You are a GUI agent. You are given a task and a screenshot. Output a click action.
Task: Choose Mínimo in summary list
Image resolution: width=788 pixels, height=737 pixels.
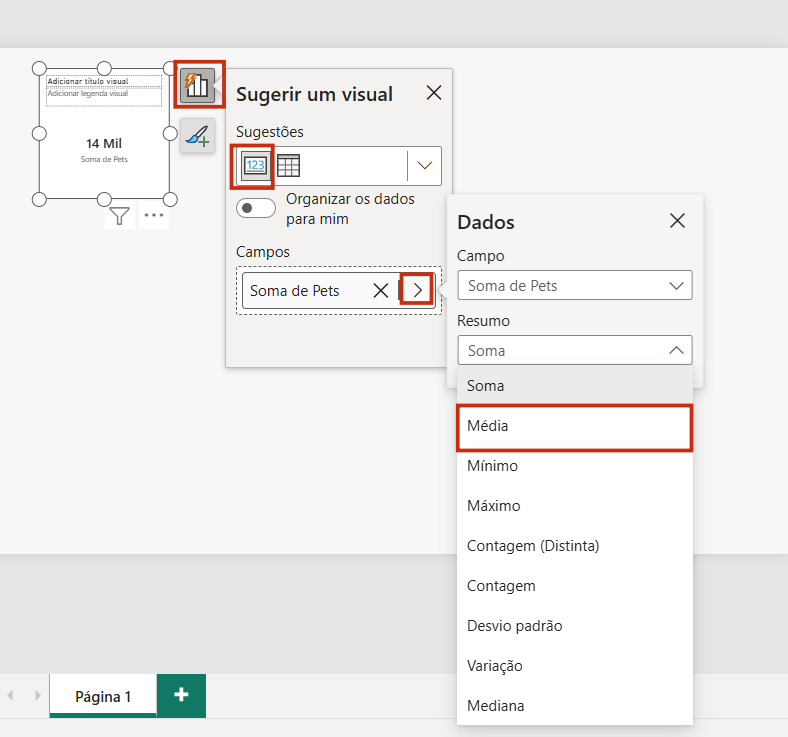[574, 466]
